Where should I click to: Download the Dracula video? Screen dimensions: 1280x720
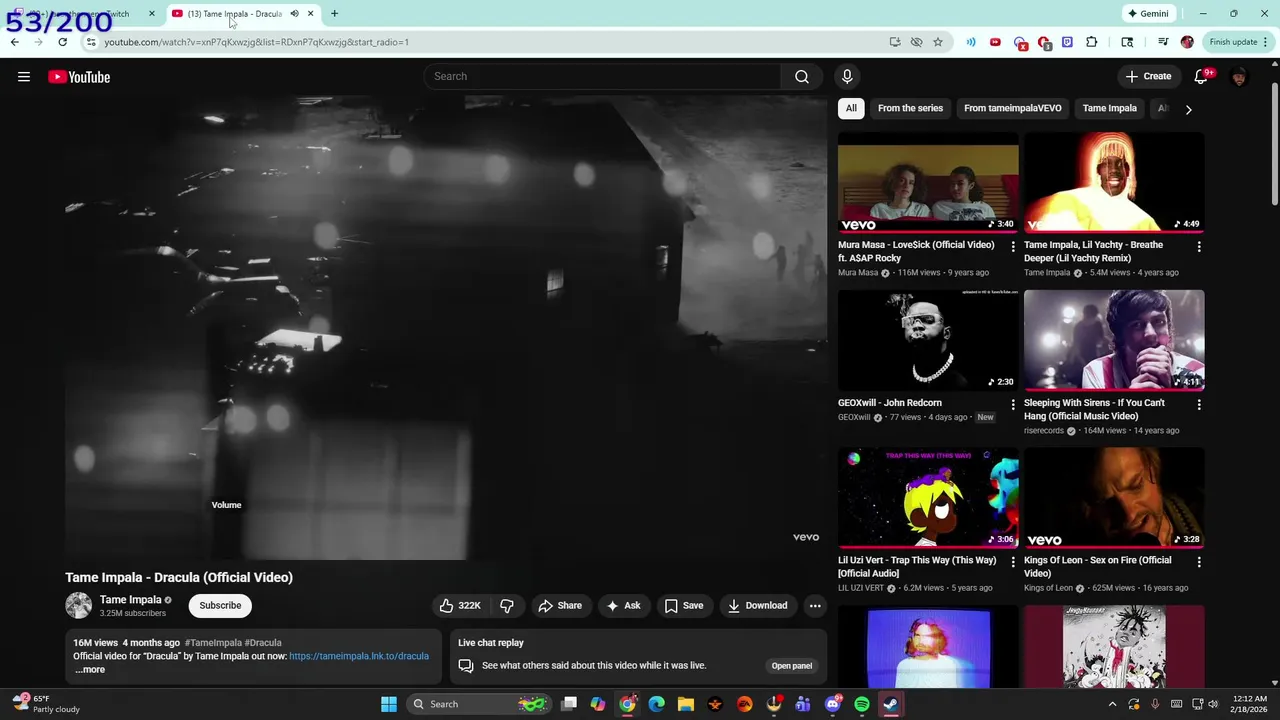pos(758,606)
